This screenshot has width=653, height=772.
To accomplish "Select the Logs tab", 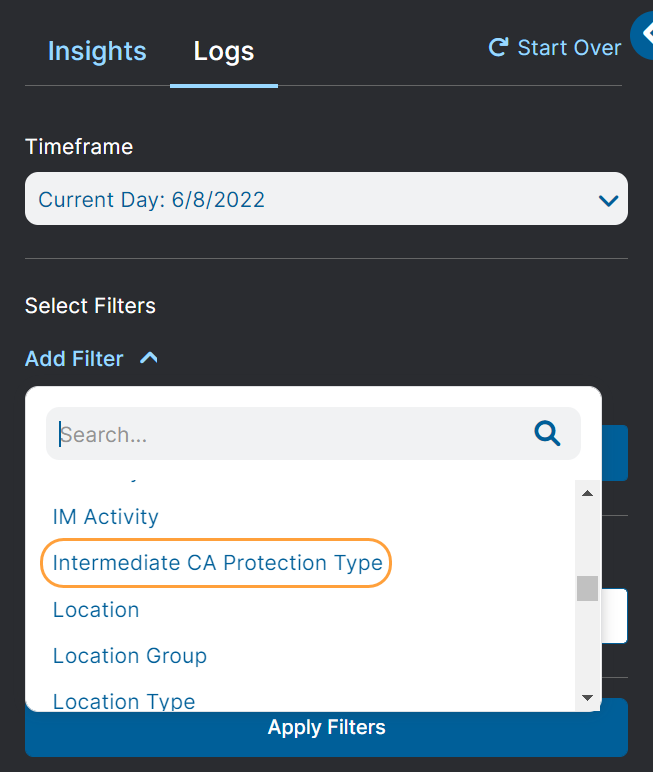I will pyautogui.click(x=224, y=51).
